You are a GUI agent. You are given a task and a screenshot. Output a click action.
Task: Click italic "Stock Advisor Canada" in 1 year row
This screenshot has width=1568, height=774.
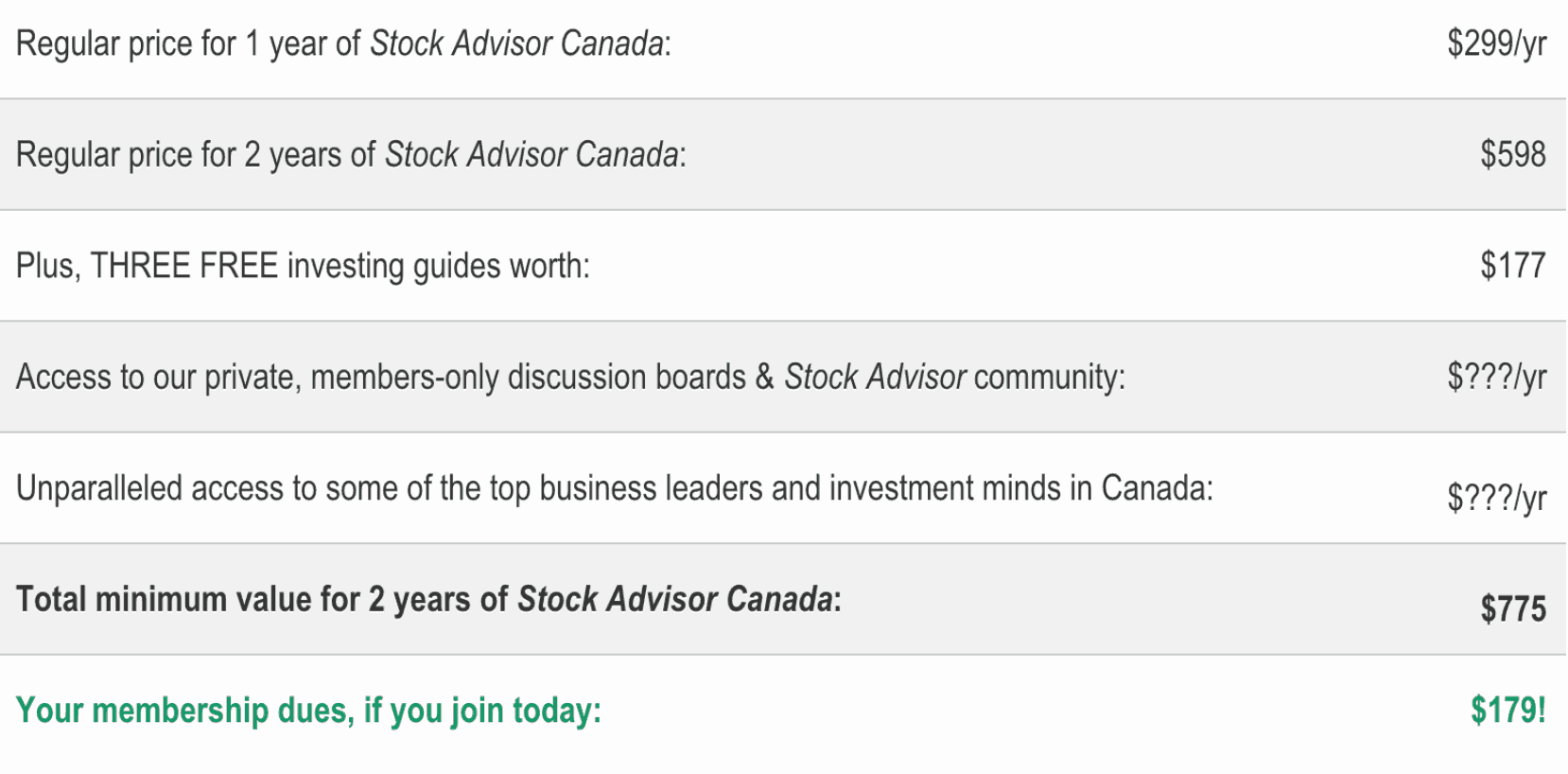tap(516, 44)
